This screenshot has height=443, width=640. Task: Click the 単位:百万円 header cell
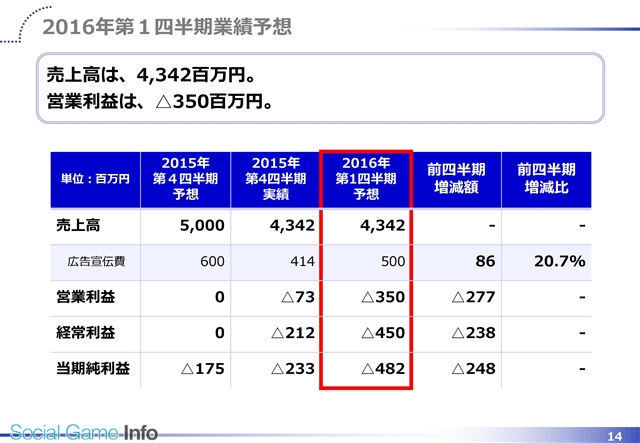click(x=95, y=179)
